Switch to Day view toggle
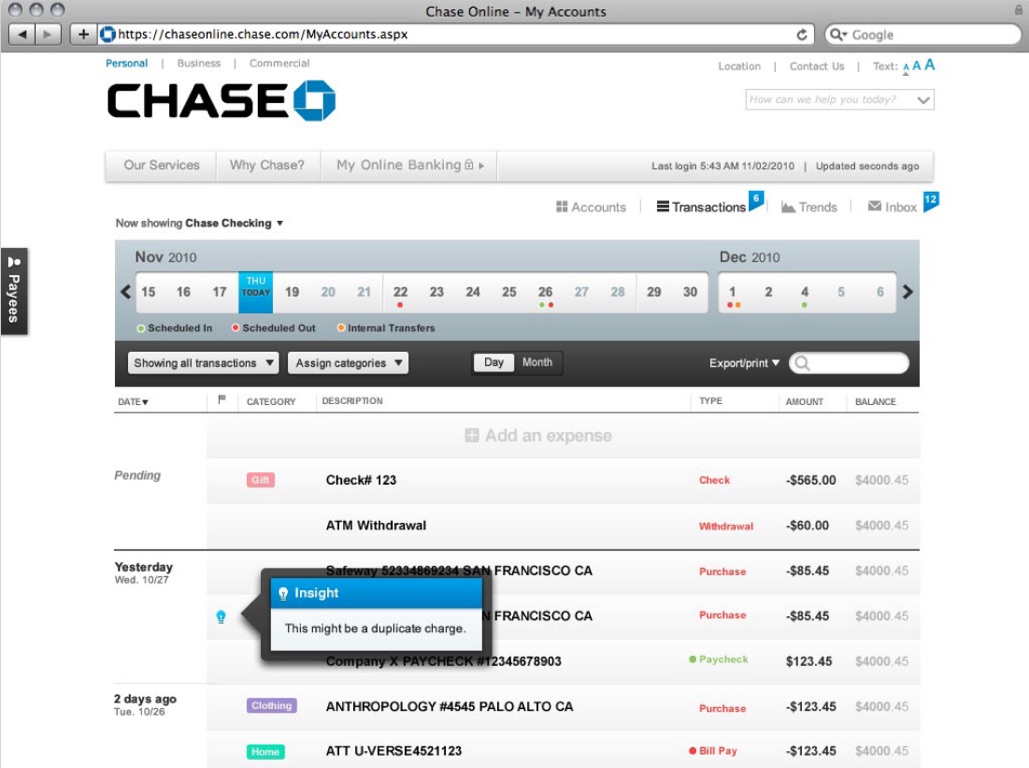The width and height of the screenshot is (1029, 768). 494,362
